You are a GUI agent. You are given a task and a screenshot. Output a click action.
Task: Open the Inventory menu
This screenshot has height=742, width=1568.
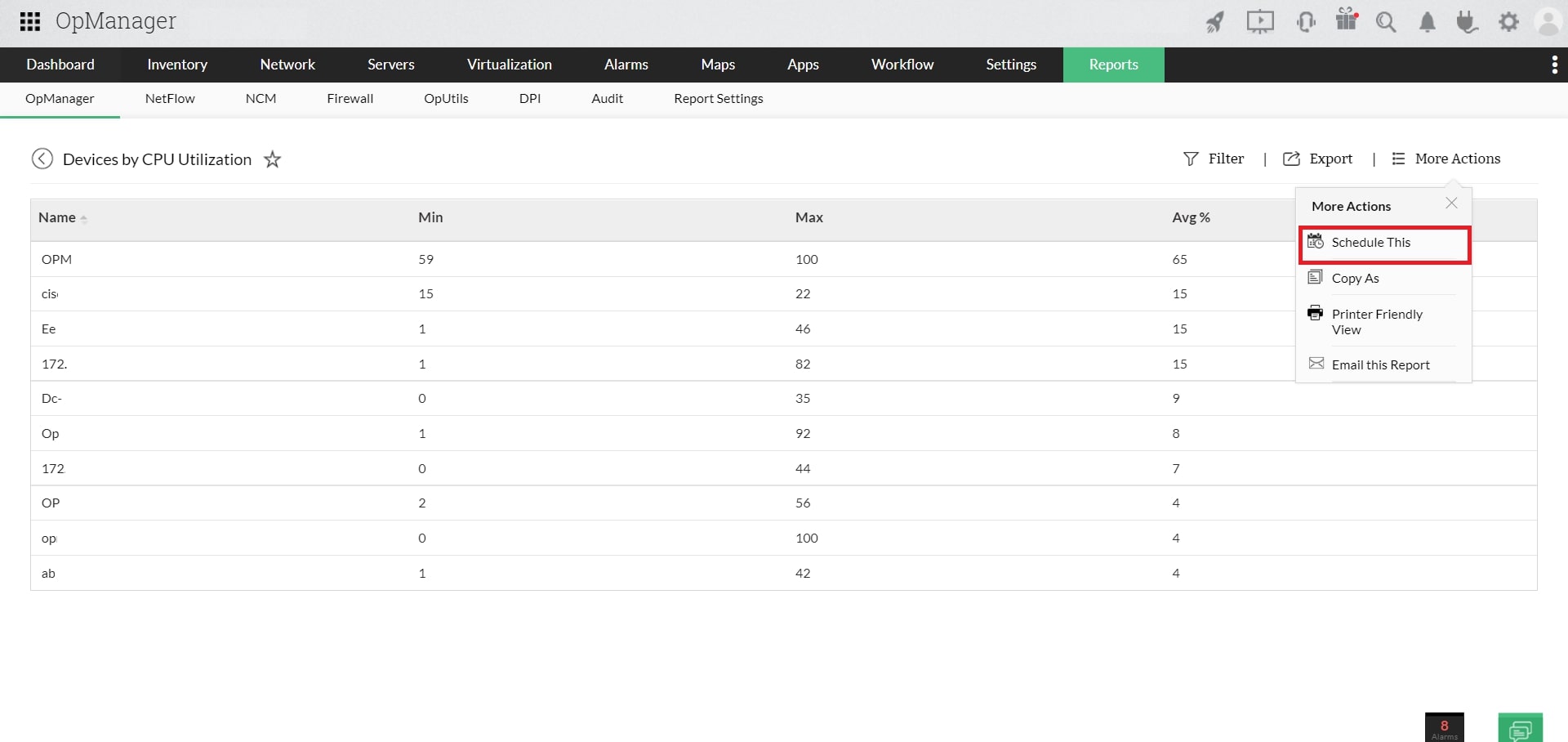click(177, 64)
